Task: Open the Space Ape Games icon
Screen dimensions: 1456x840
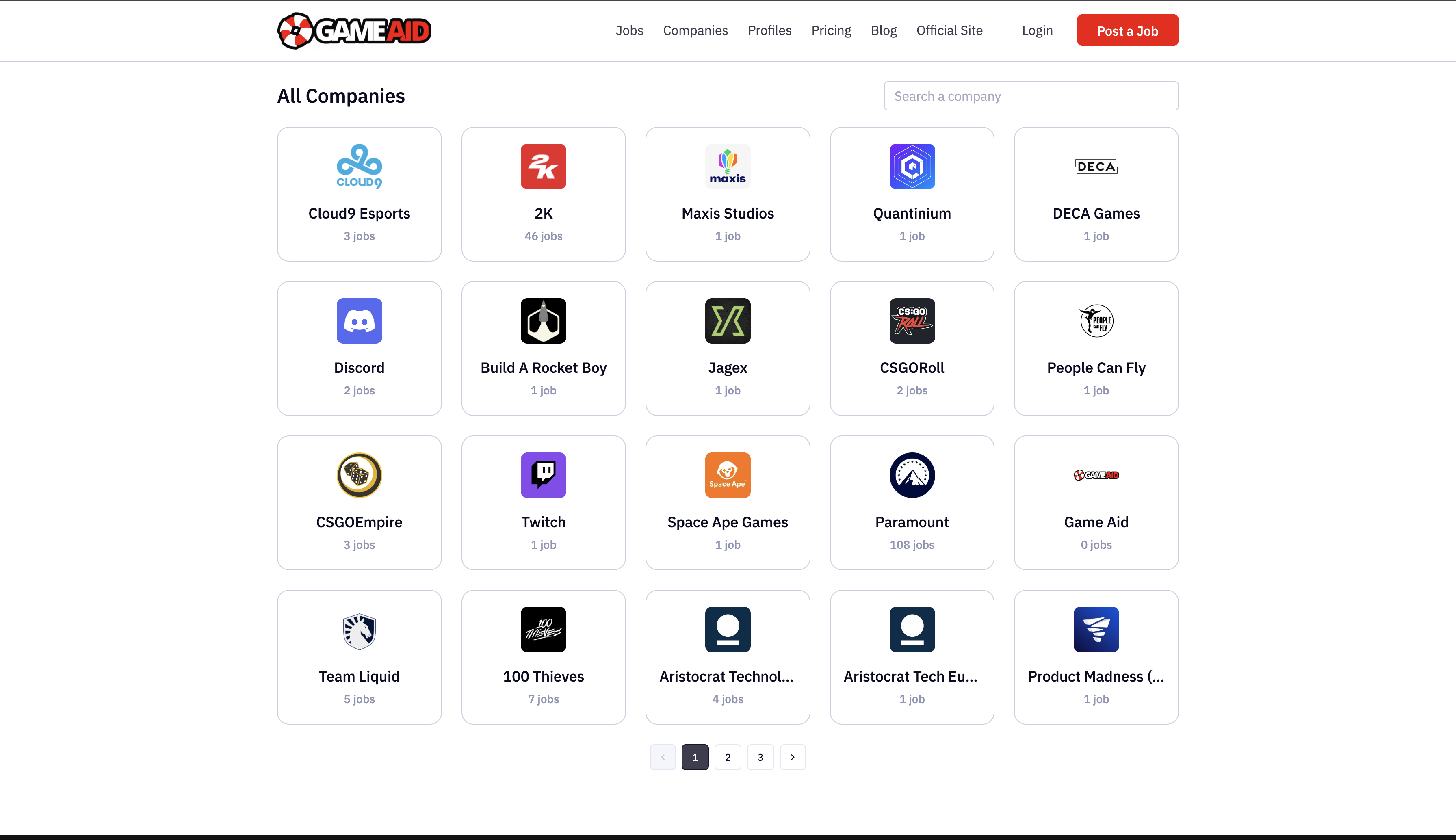Action: coord(728,475)
